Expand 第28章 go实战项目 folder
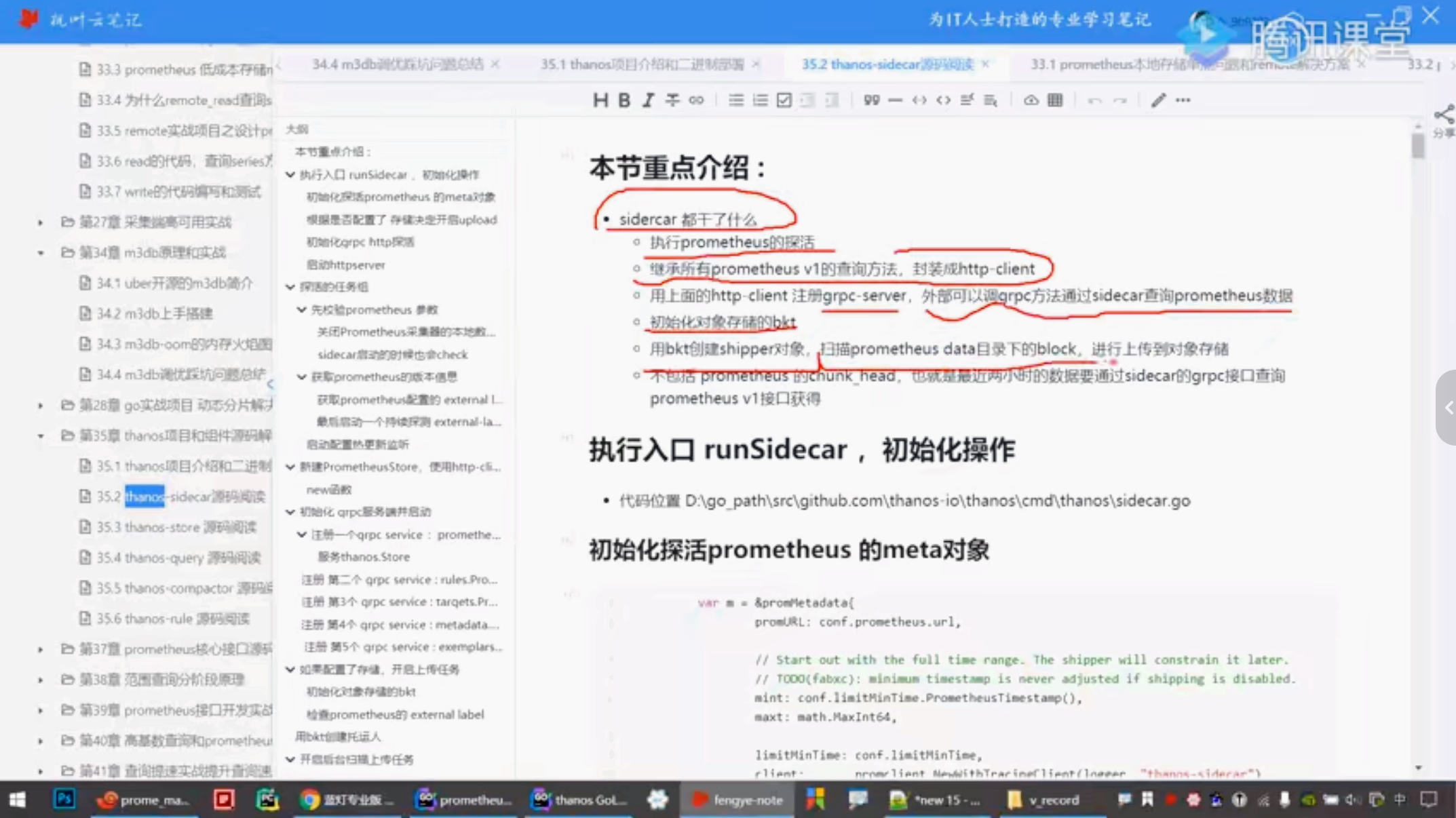 coord(40,406)
